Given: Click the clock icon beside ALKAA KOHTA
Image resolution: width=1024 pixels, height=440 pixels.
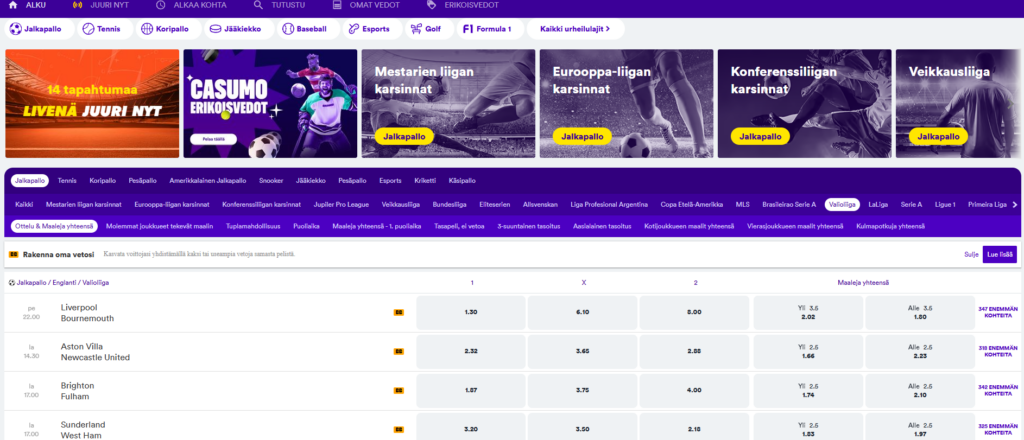Looking at the screenshot, I should click(161, 5).
